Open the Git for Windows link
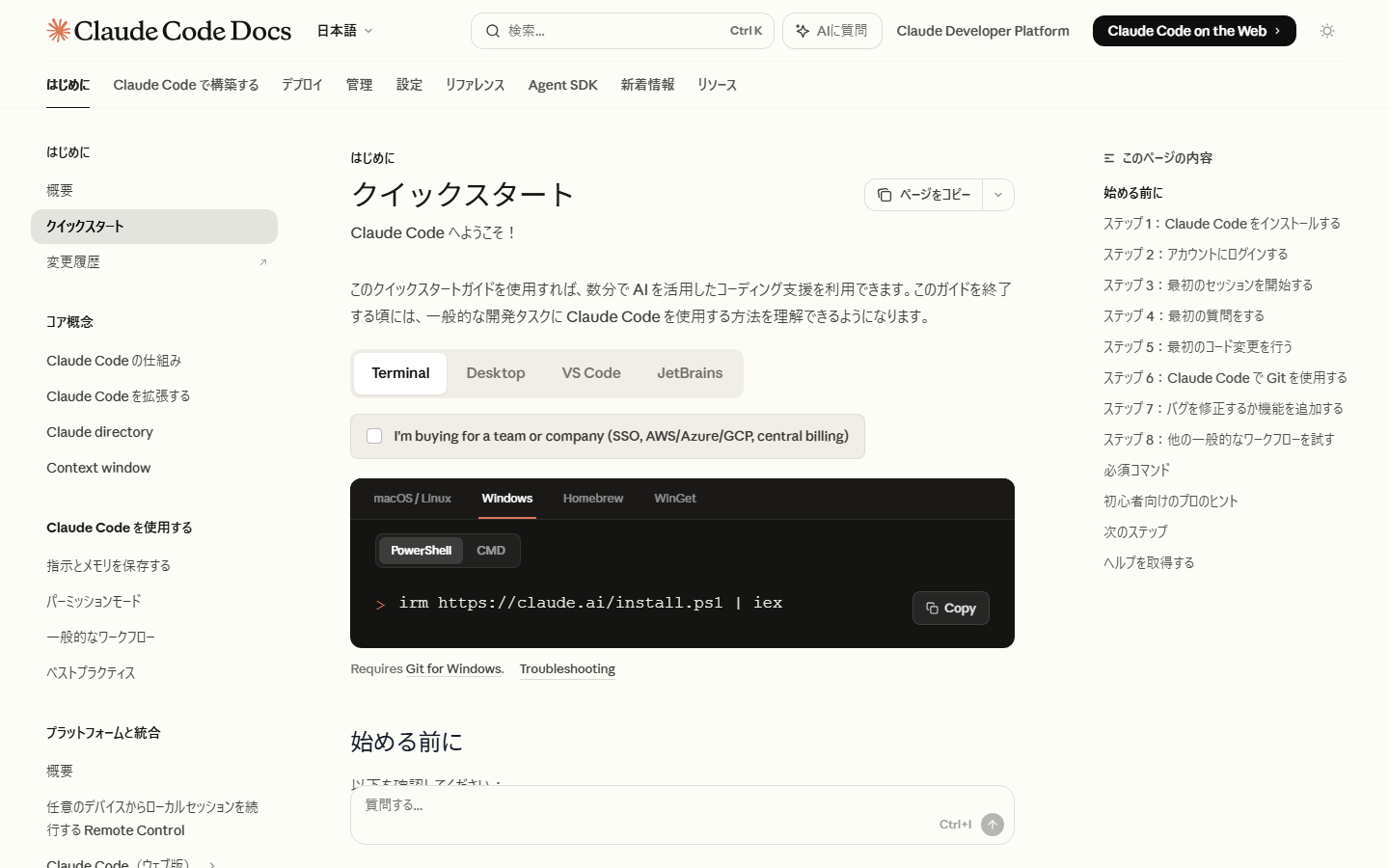The width and height of the screenshot is (1389, 868). click(x=453, y=668)
